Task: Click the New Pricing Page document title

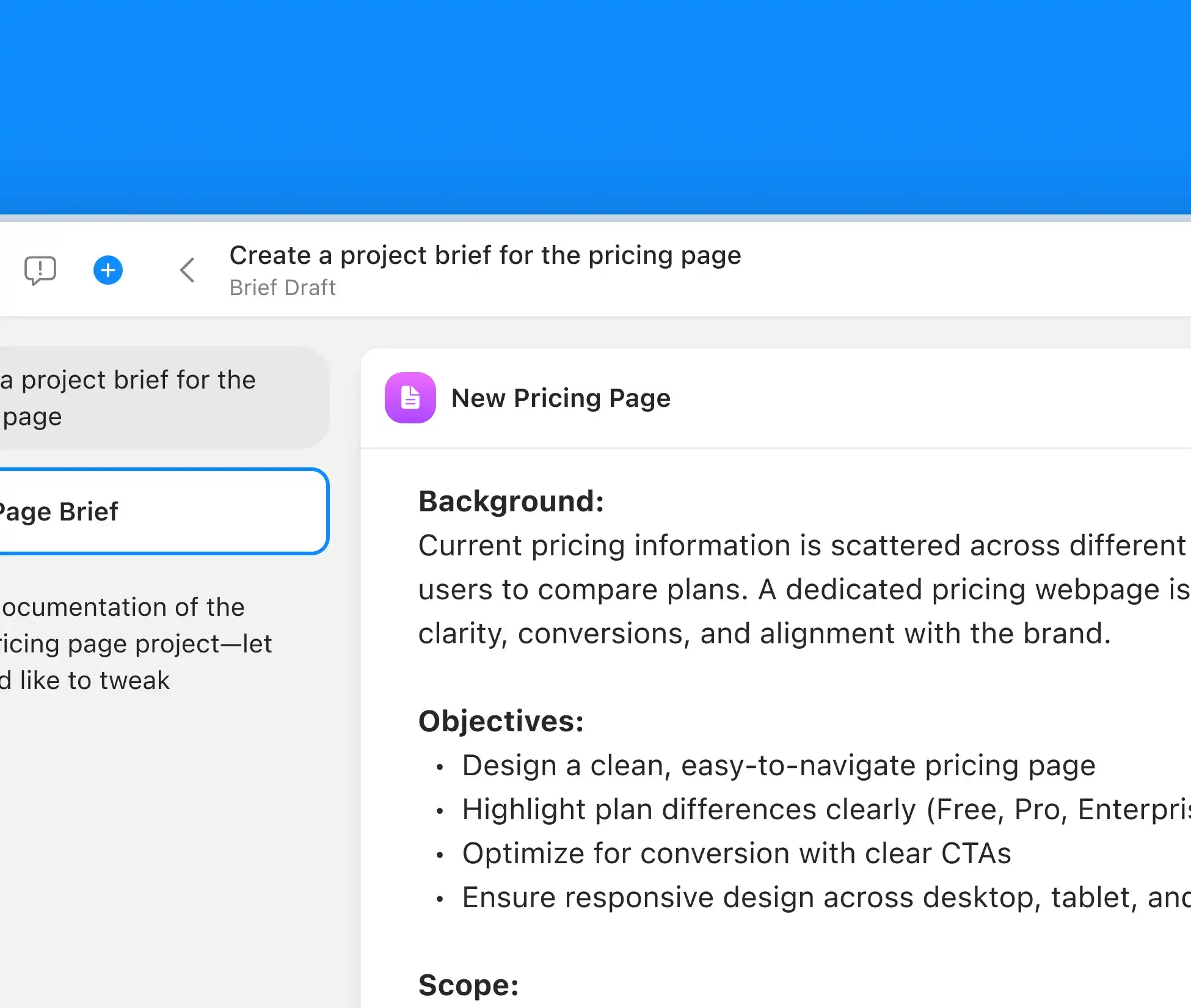Action: 561,398
